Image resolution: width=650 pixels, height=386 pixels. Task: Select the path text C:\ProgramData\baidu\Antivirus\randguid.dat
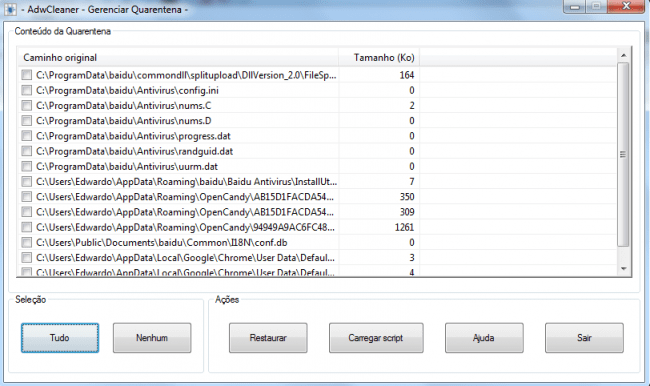point(134,151)
